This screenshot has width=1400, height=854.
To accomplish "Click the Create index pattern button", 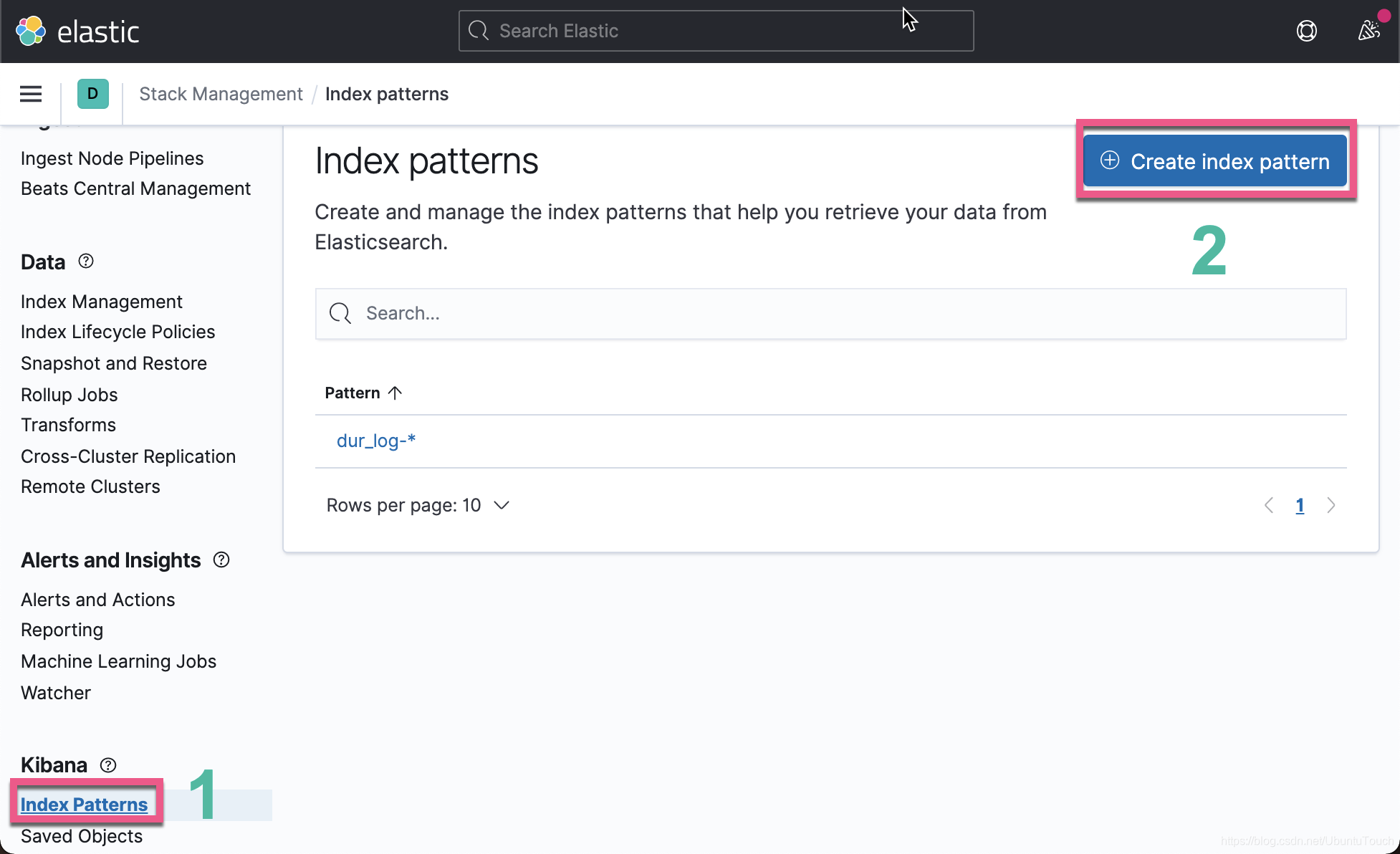I will [x=1214, y=161].
